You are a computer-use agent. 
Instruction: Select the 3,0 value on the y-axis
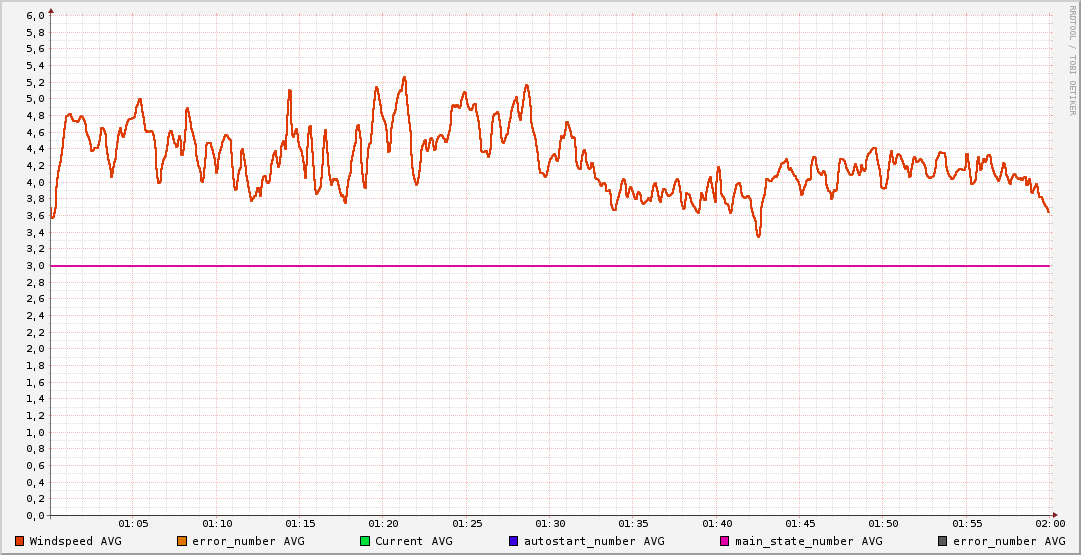point(35,266)
